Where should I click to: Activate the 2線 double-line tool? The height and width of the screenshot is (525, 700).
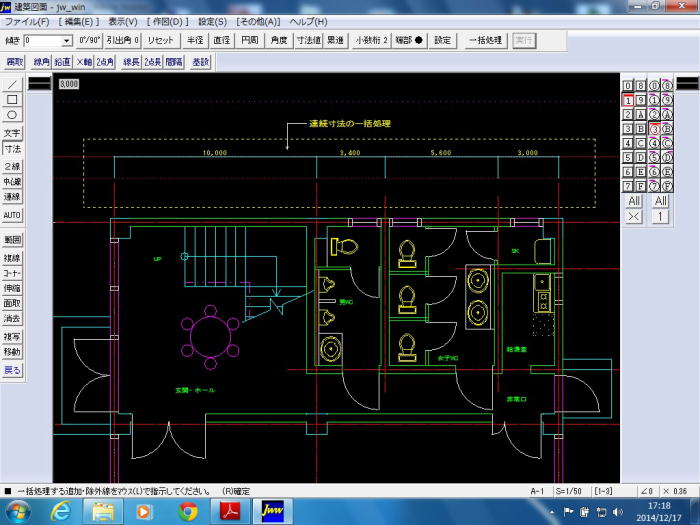[12, 167]
